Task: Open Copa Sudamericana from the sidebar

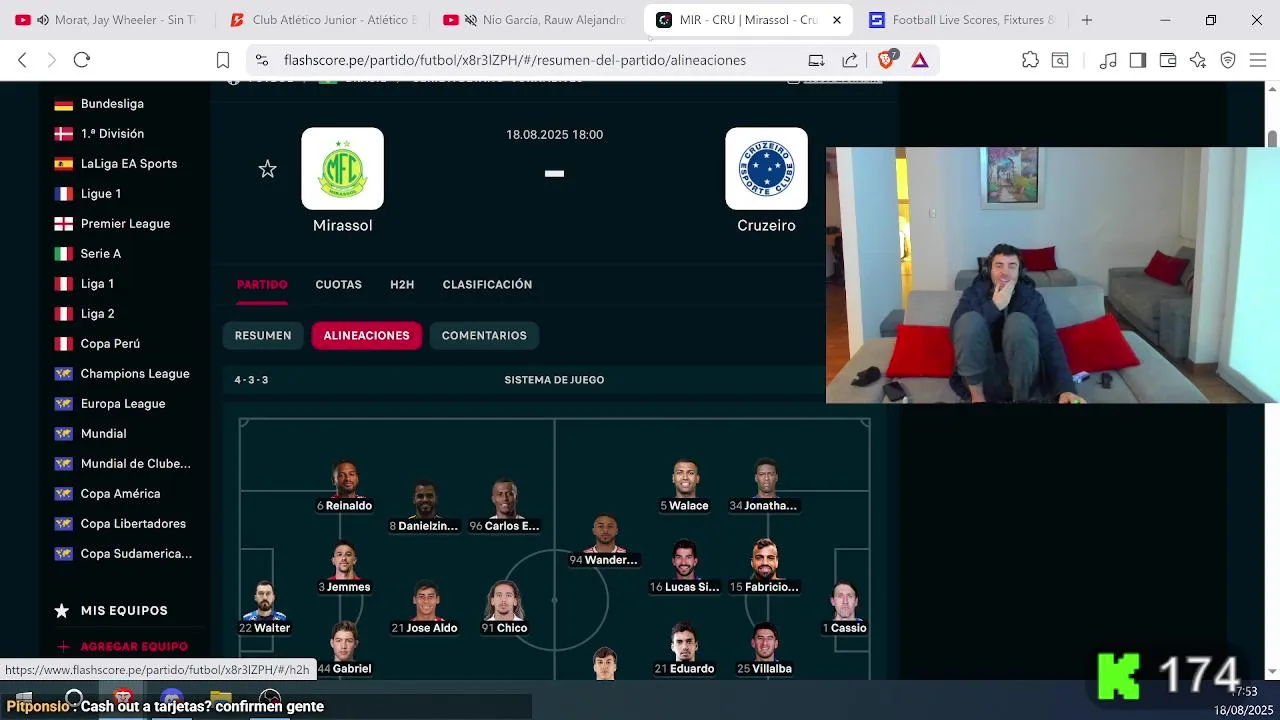Action: tap(136, 554)
